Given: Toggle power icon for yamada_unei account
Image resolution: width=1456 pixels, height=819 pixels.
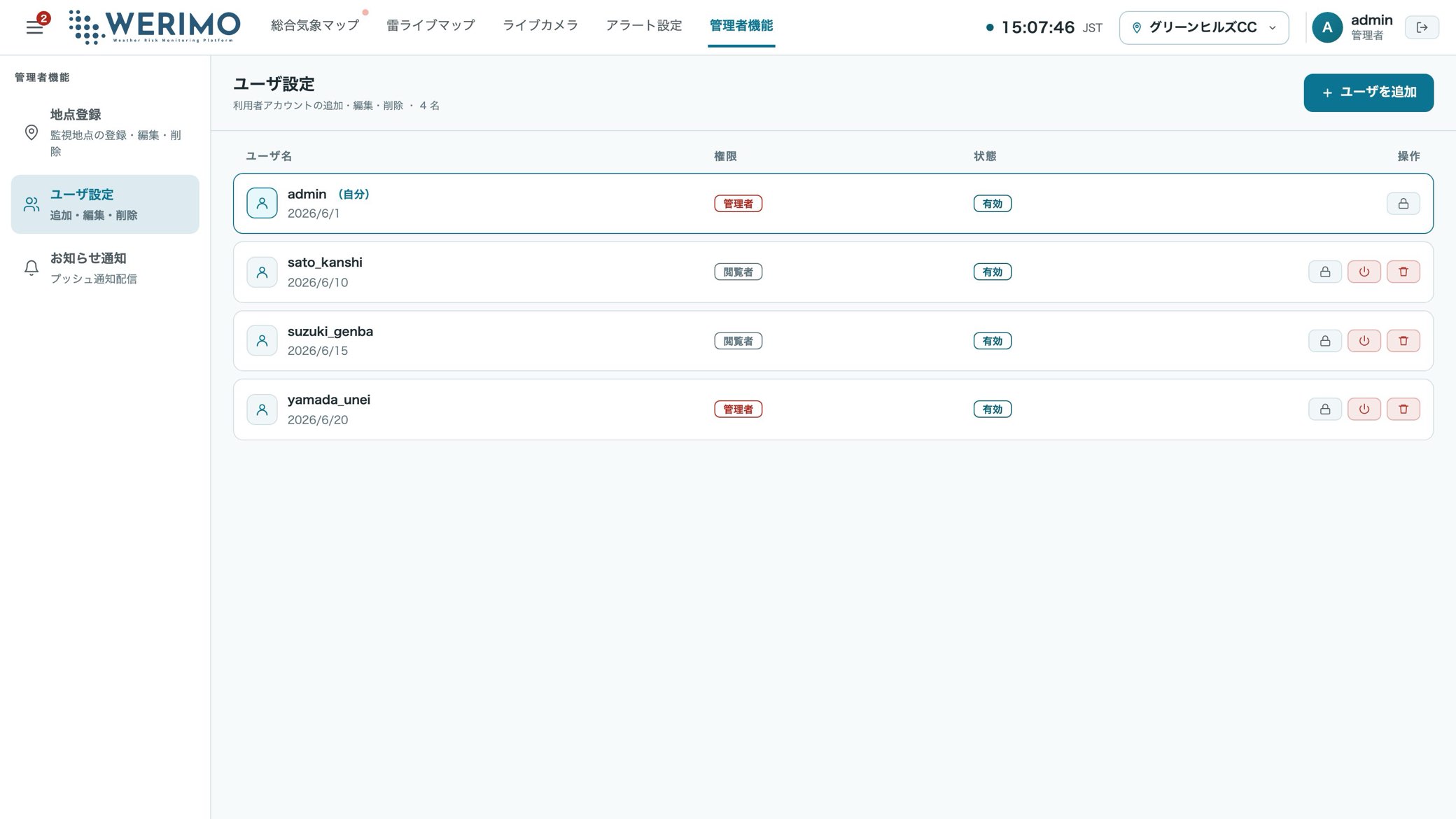Looking at the screenshot, I should click(1364, 409).
